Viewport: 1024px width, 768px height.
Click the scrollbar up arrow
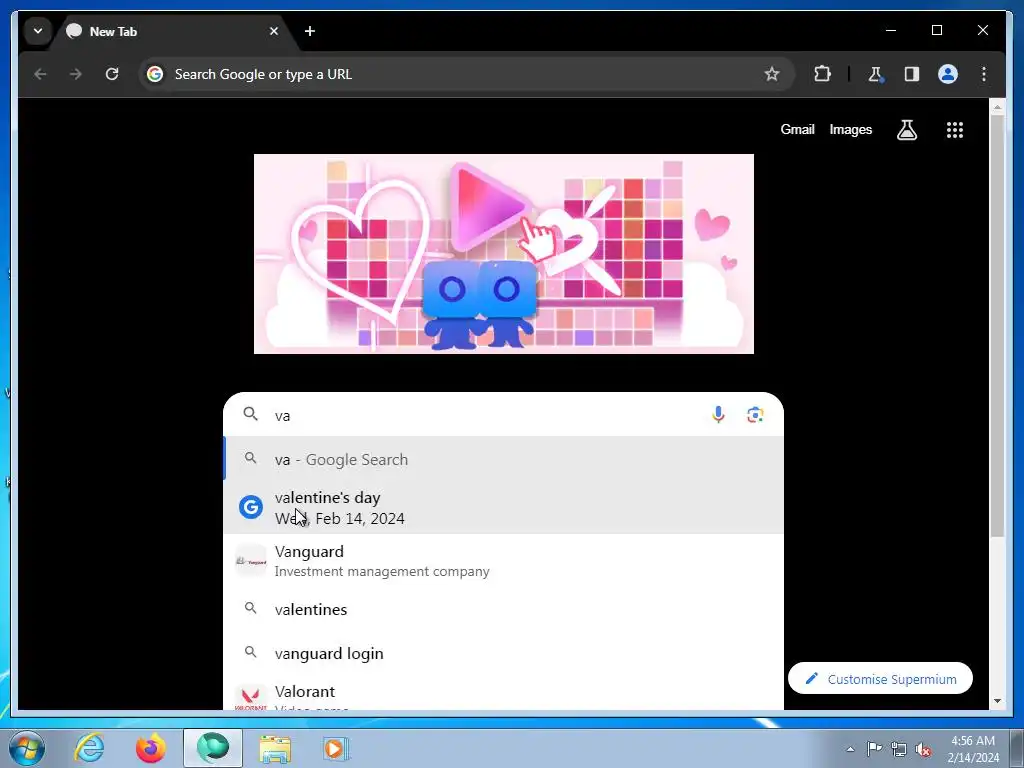pos(997,106)
